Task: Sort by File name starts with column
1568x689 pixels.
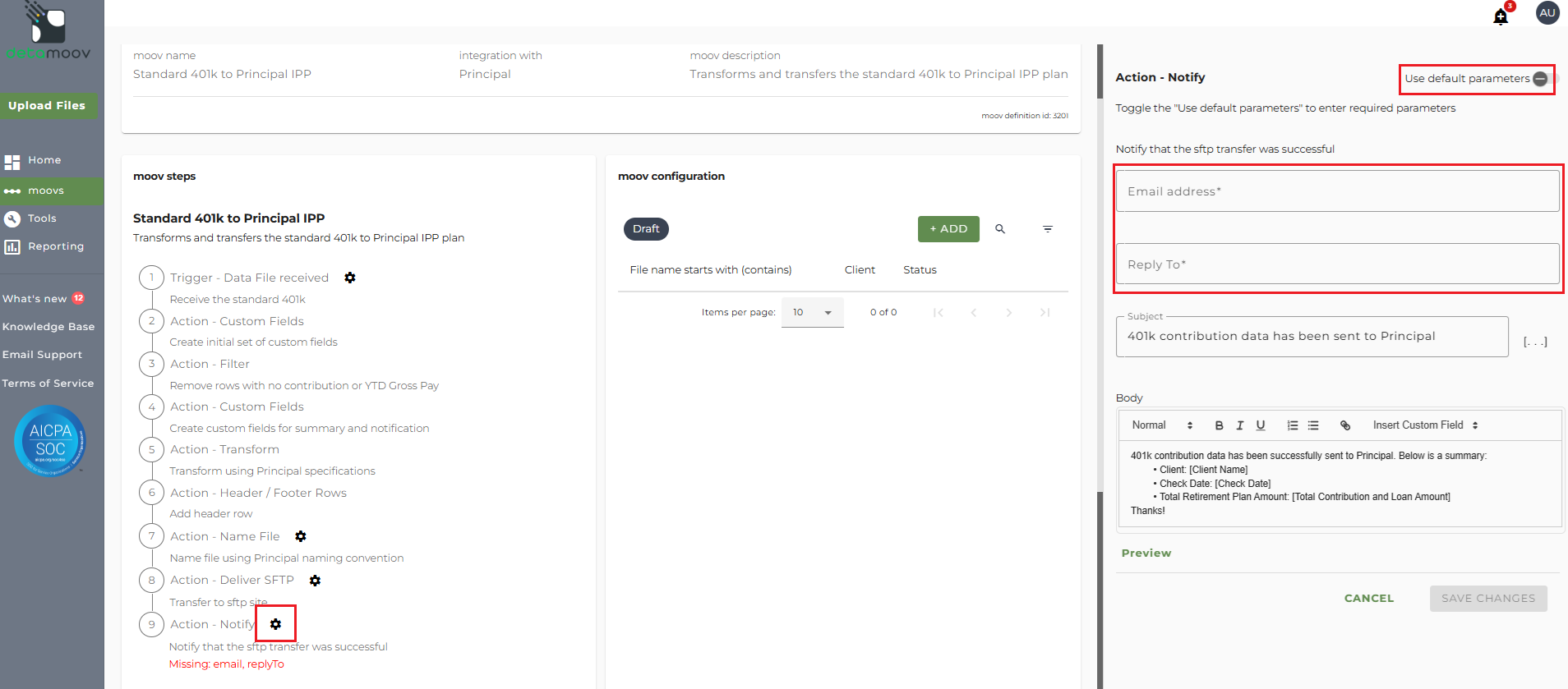Action: [711, 270]
